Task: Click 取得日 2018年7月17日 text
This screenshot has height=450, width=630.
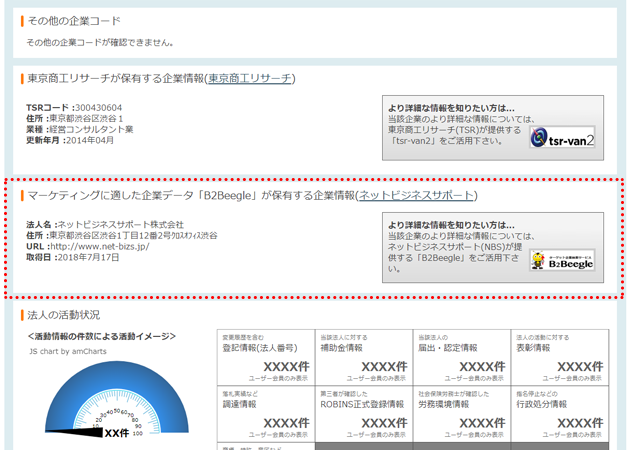Action: coord(73,257)
